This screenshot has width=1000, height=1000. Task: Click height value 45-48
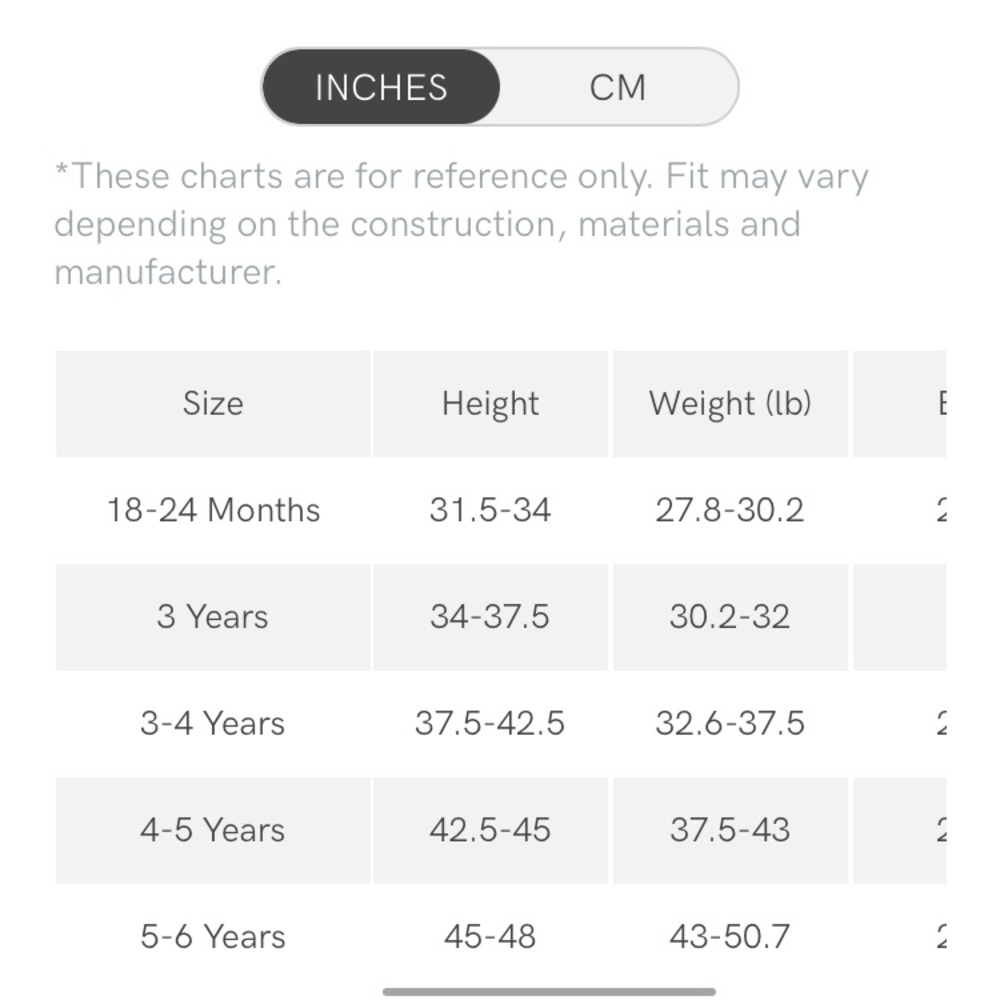pyautogui.click(x=490, y=937)
